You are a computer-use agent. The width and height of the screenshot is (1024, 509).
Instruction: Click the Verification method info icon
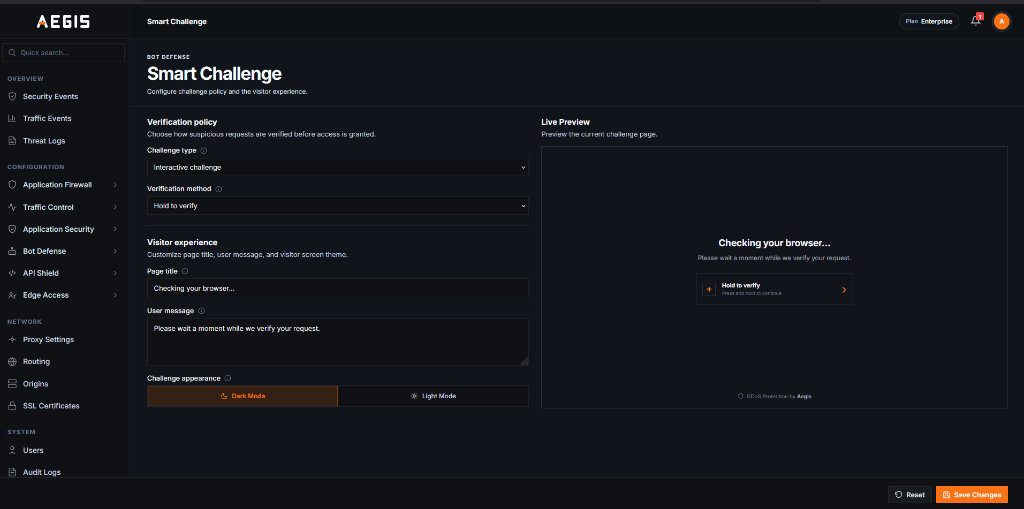point(219,189)
